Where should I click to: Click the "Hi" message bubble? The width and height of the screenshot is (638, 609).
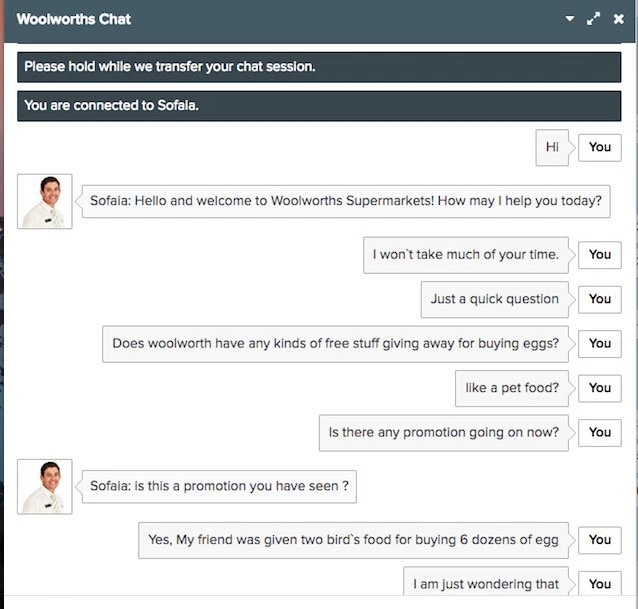552,147
